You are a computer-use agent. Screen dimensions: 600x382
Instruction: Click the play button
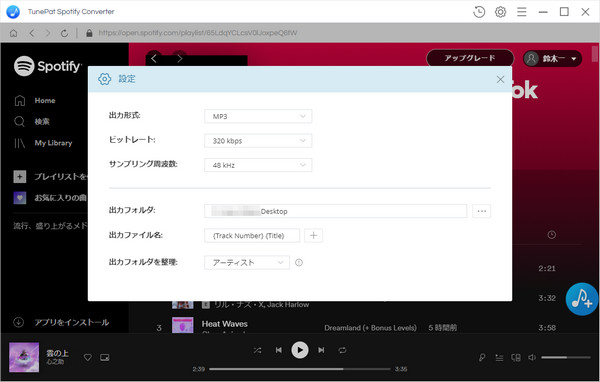coord(300,350)
